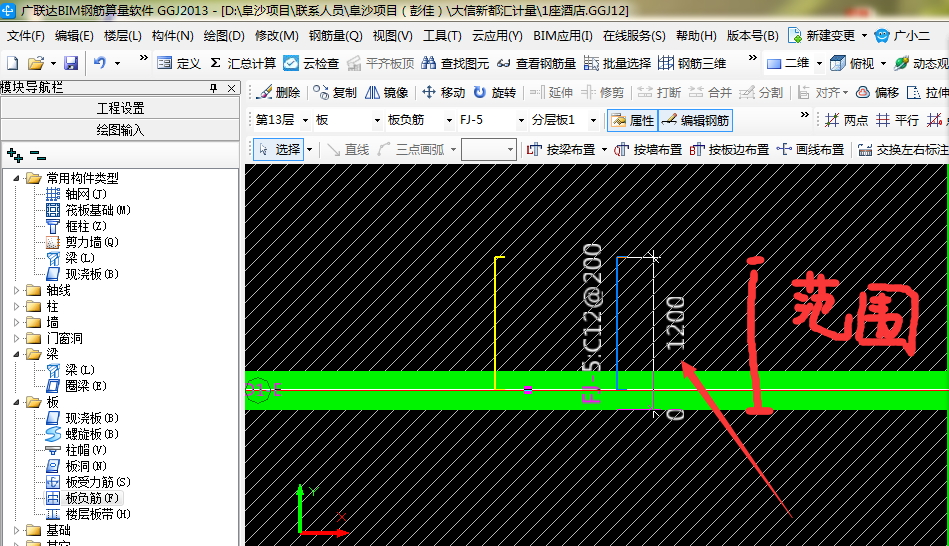This screenshot has height=546, width=949.
Task: Click 交换左右标注 swap annotation tool
Action: pyautogui.click(x=903, y=150)
